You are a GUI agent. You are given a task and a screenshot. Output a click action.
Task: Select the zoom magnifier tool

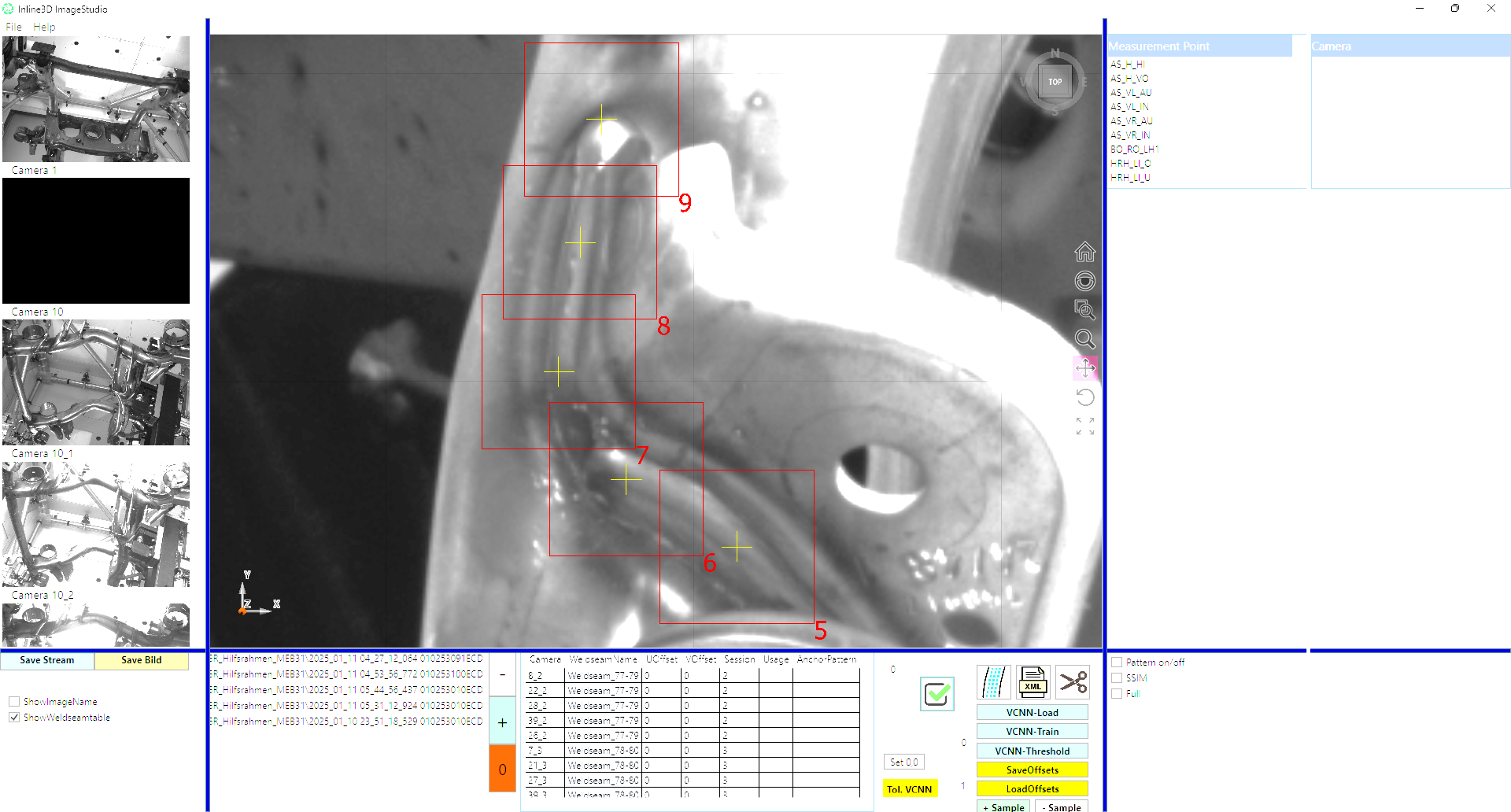point(1084,339)
